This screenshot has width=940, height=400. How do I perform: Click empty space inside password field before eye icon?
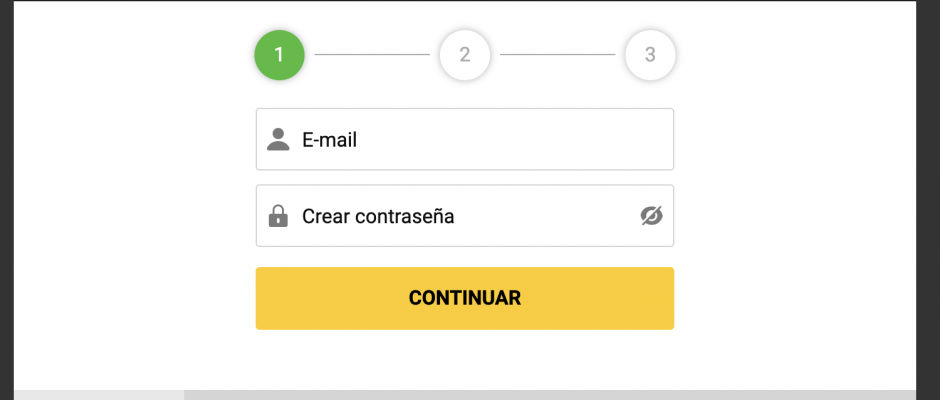click(x=546, y=215)
